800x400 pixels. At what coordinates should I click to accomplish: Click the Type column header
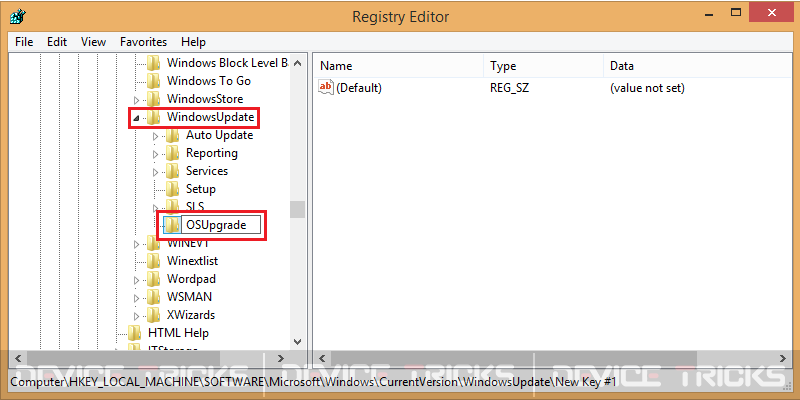[x=543, y=66]
